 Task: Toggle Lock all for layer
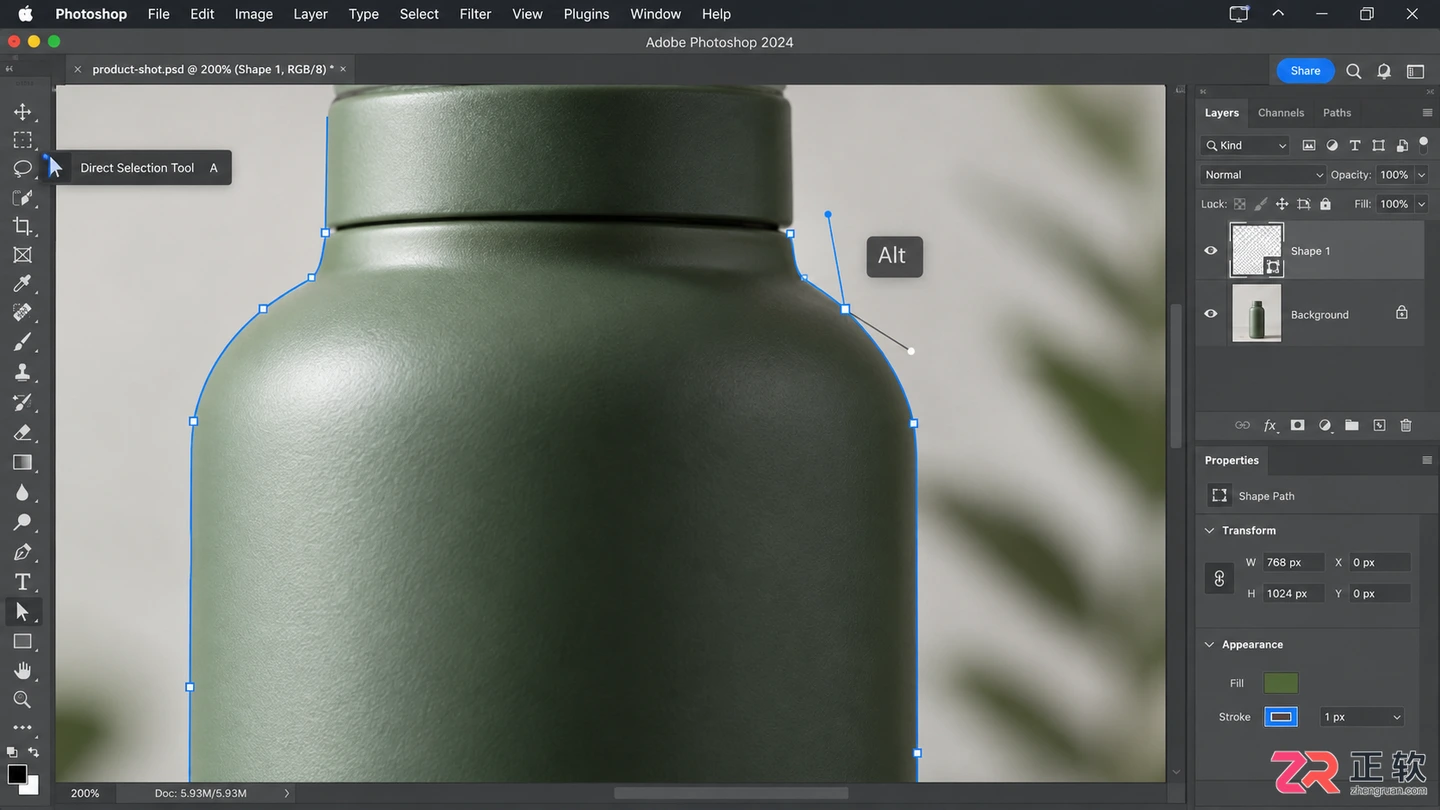point(1325,204)
